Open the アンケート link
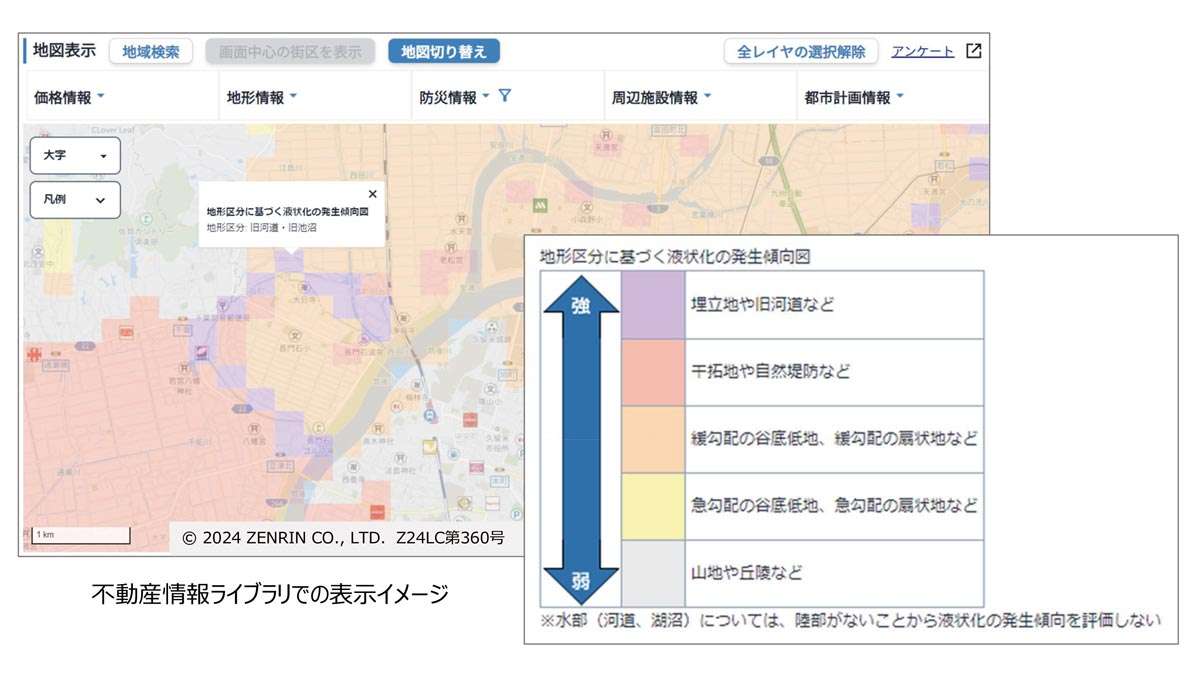The width and height of the screenshot is (1200, 675). [x=922, y=52]
